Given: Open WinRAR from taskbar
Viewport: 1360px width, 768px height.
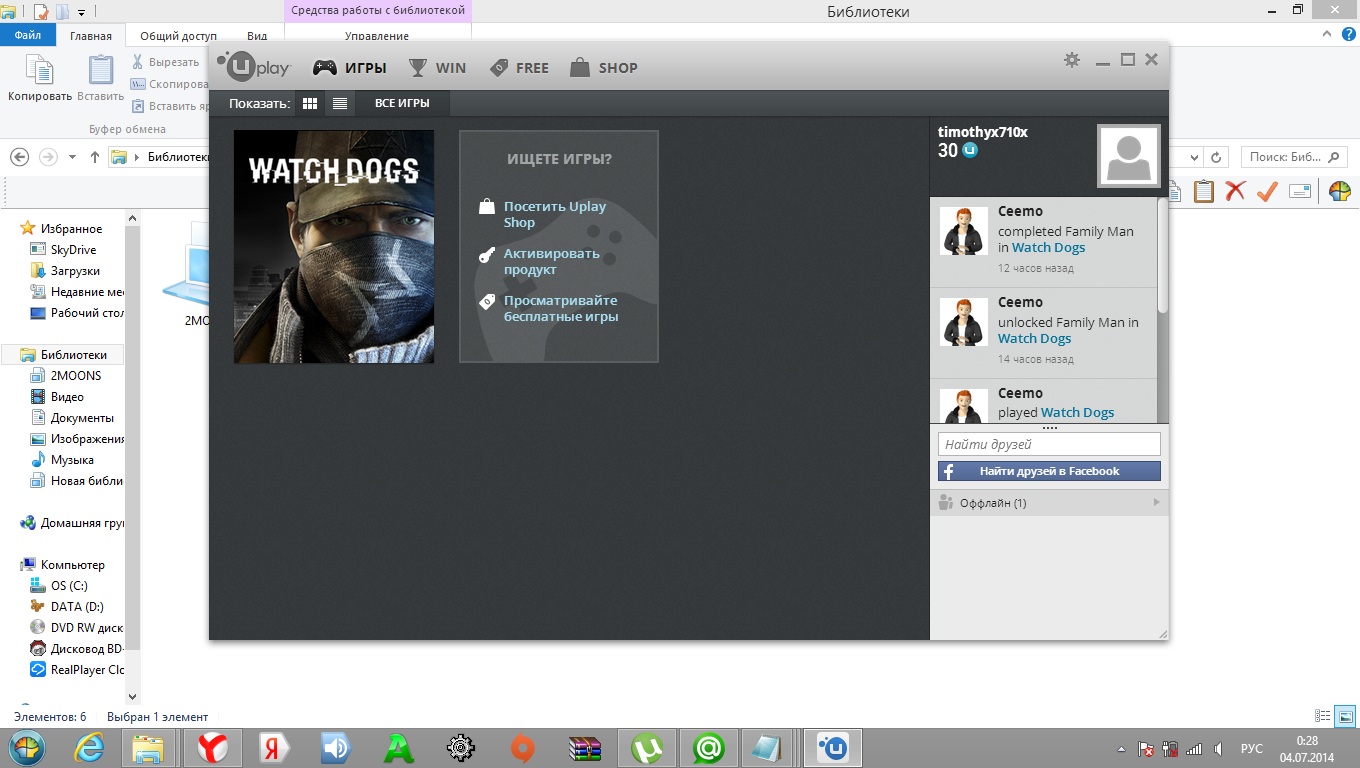Looking at the screenshot, I should click(x=584, y=748).
